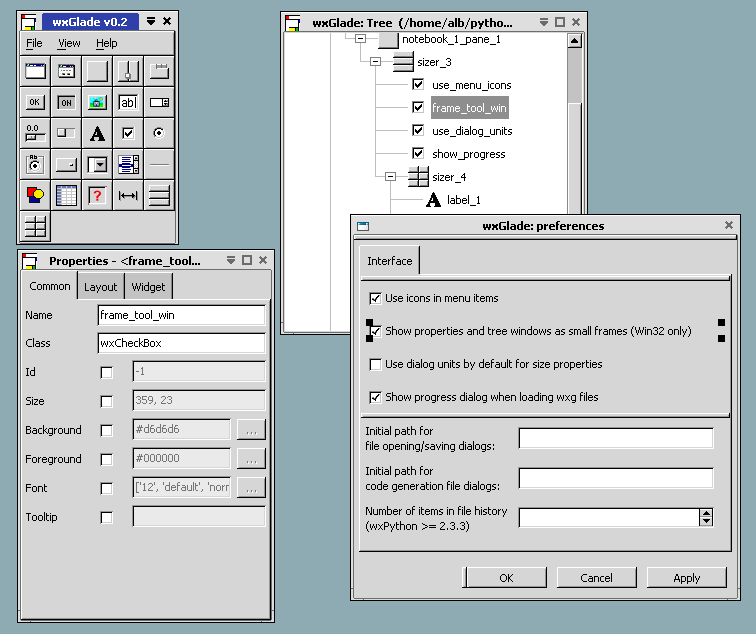Image resolution: width=756 pixels, height=634 pixels.
Task: Collapse the sizer_4 tree node
Action: tap(393, 177)
